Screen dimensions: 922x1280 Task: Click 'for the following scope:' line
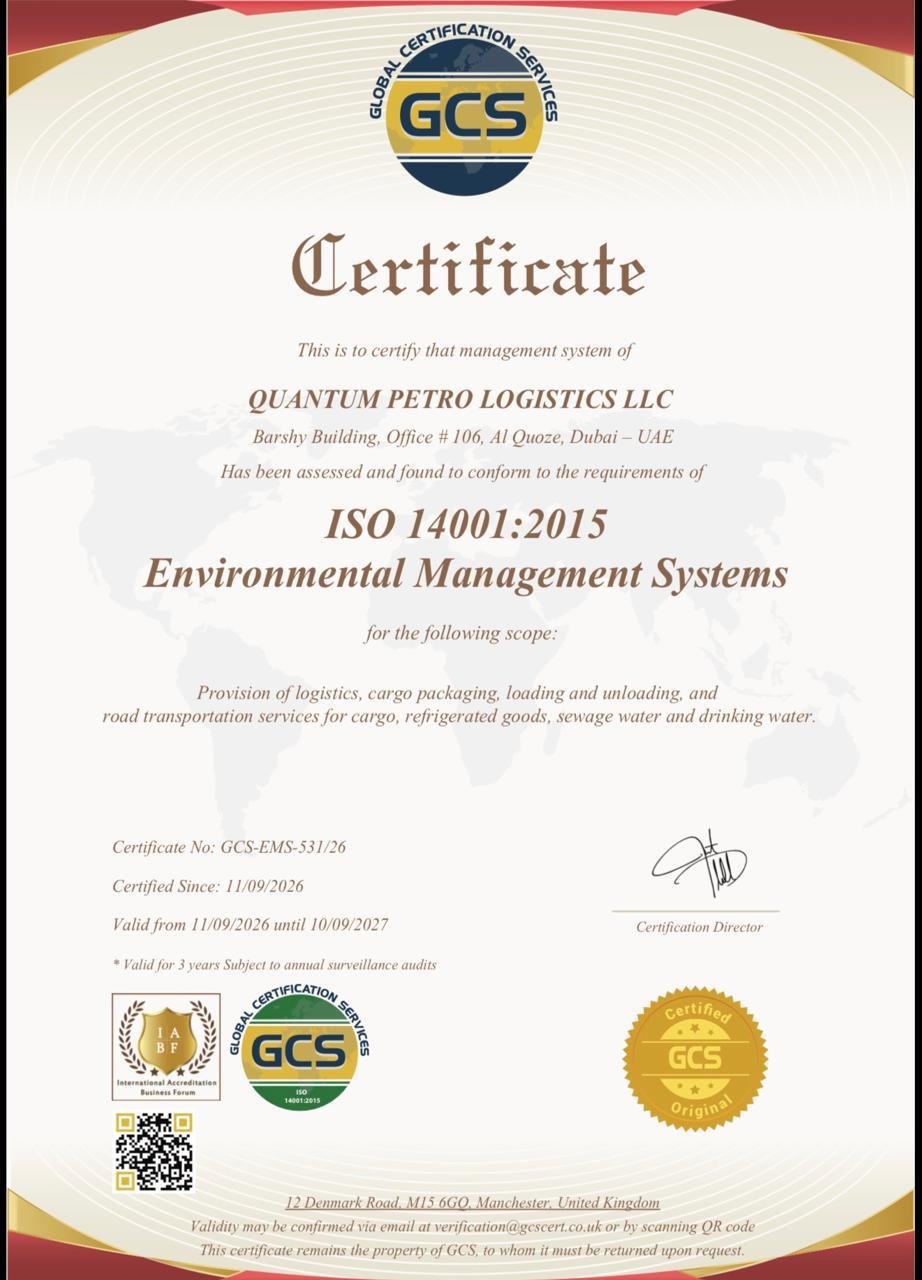coord(460,633)
